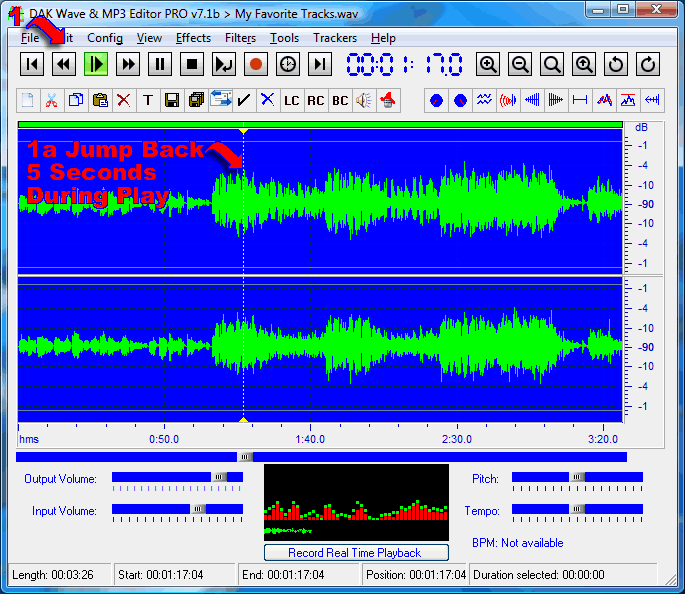Click the red X delete icon
Image resolution: width=685 pixels, height=594 pixels.
coord(124,100)
